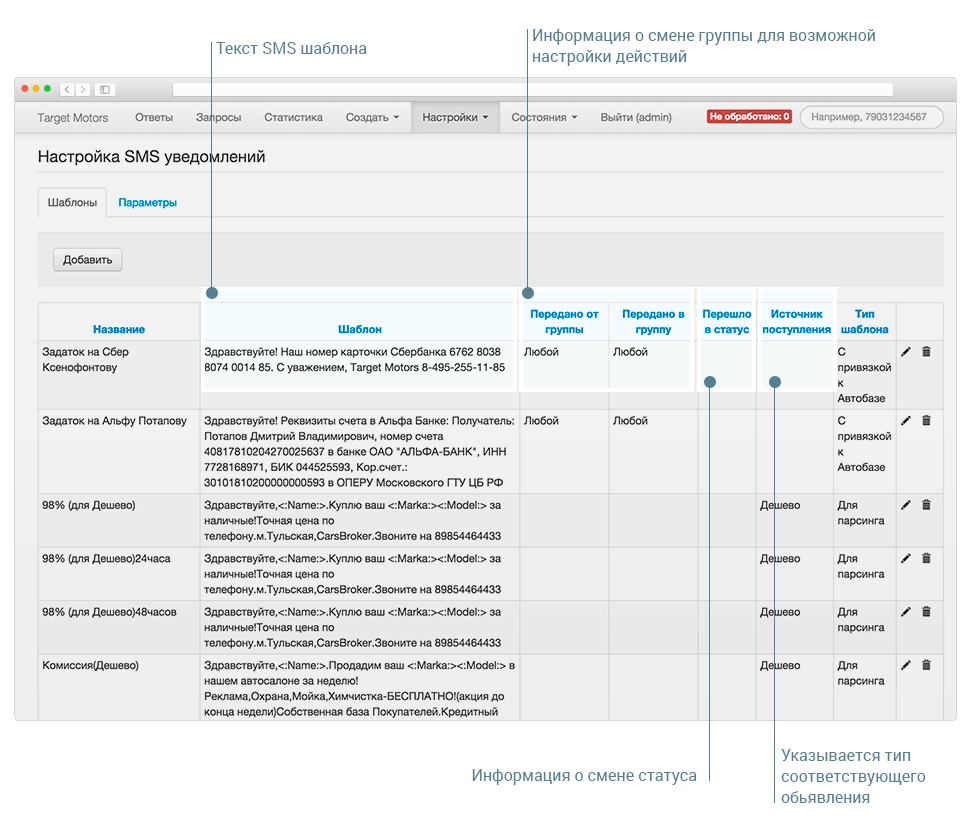
Task: Edit the 'Задаток на Альфу Потапову' template
Action: point(906,421)
